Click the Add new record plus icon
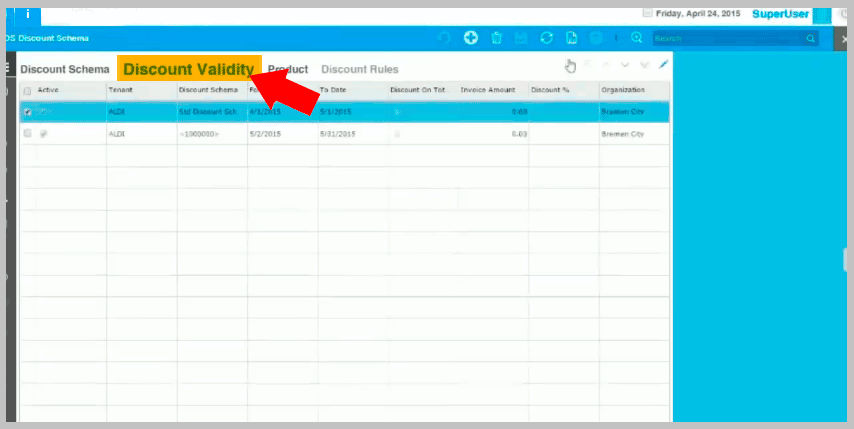 tap(471, 38)
